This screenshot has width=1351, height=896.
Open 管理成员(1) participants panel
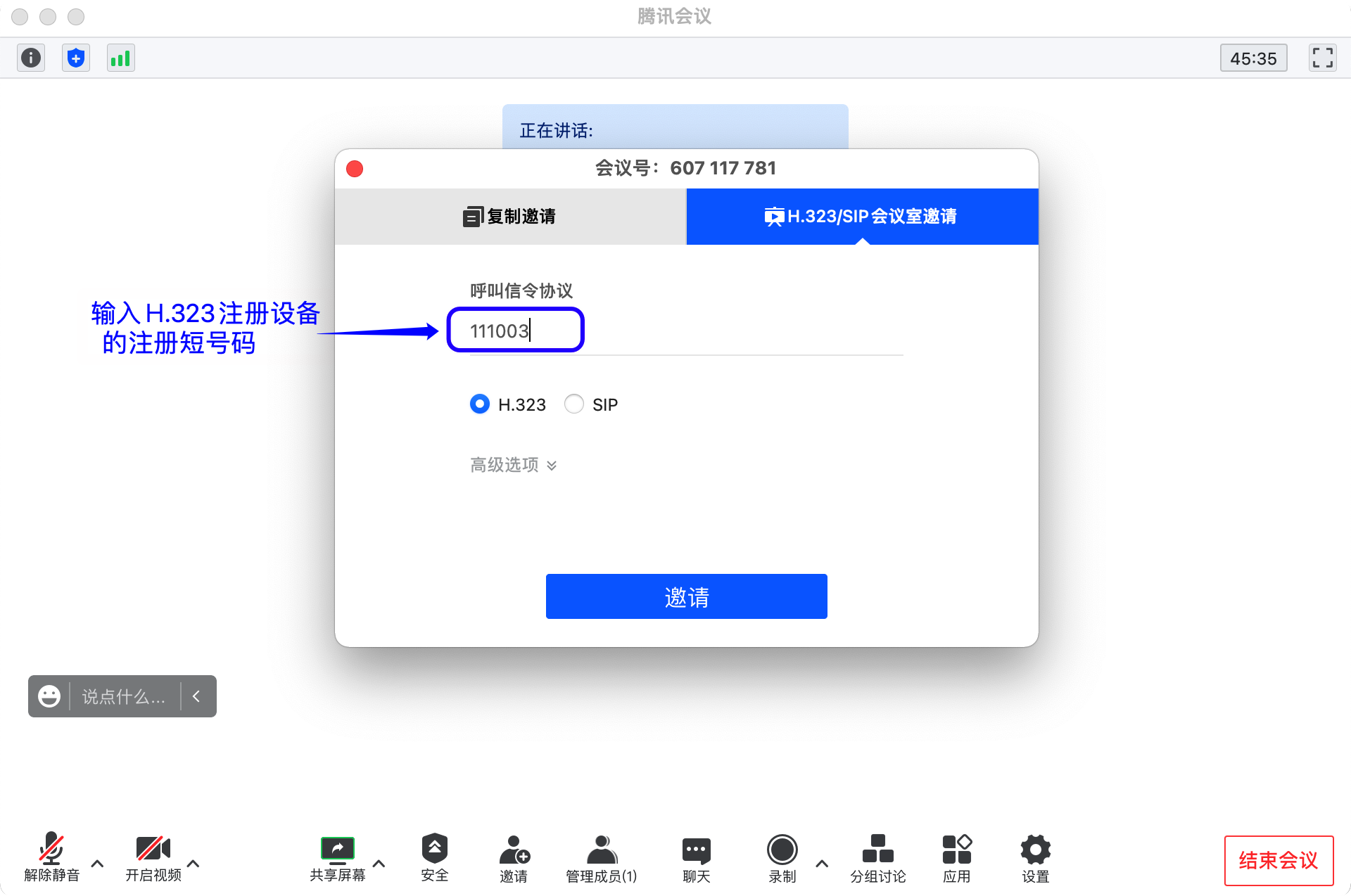coord(602,858)
